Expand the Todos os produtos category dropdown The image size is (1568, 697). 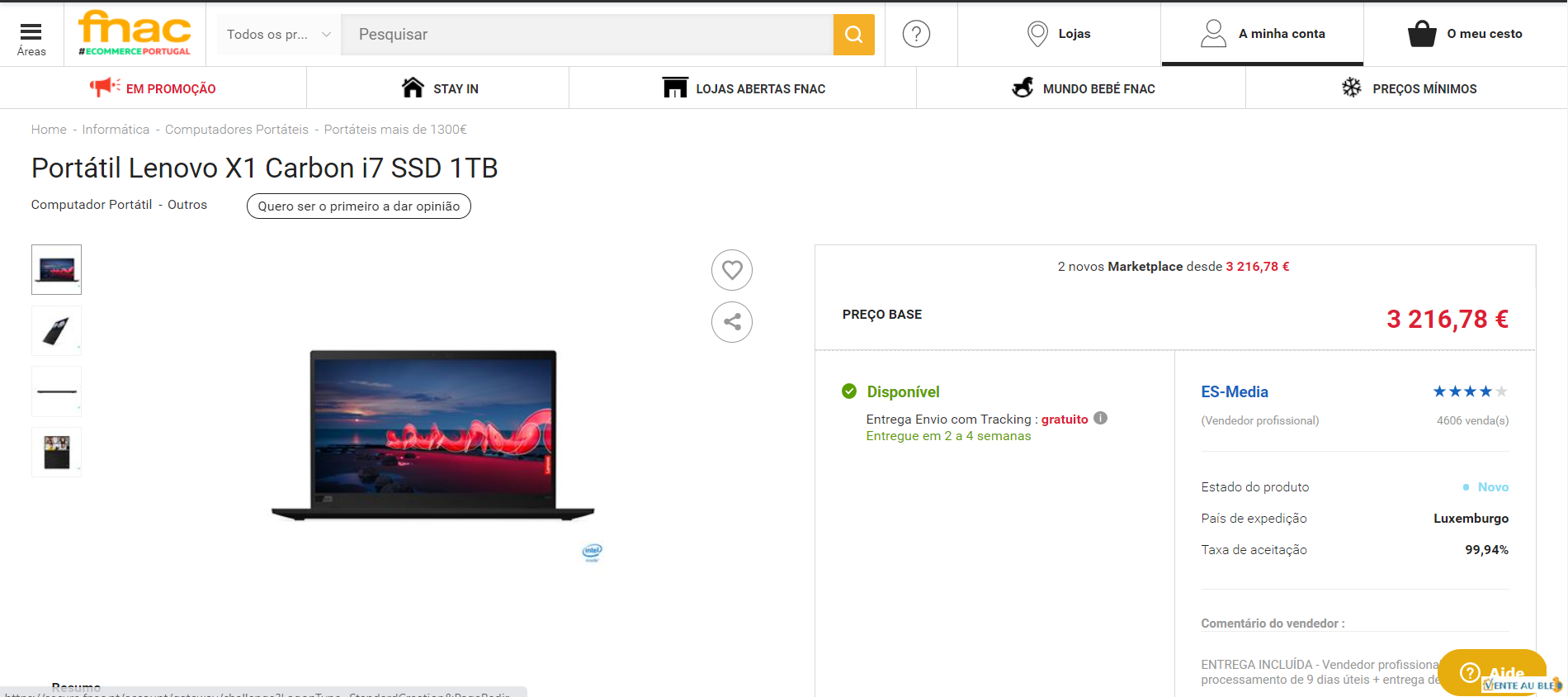coord(278,34)
